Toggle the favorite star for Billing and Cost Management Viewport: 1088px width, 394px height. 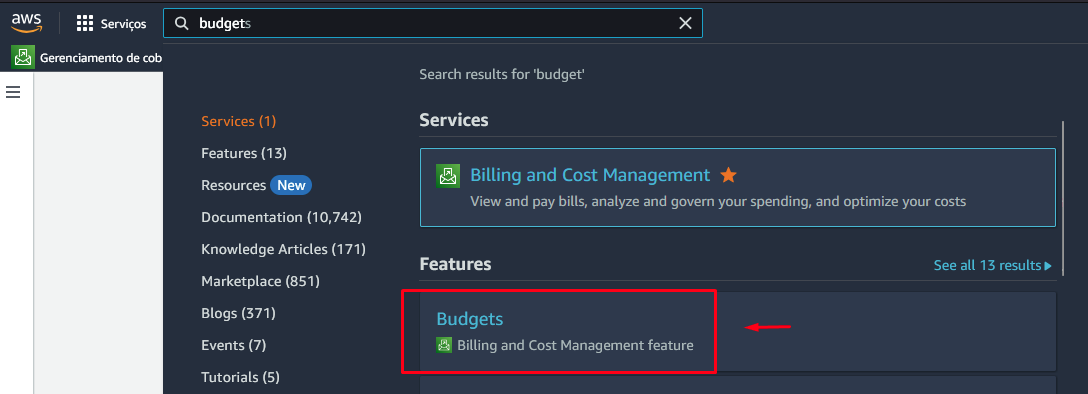[x=728, y=175]
